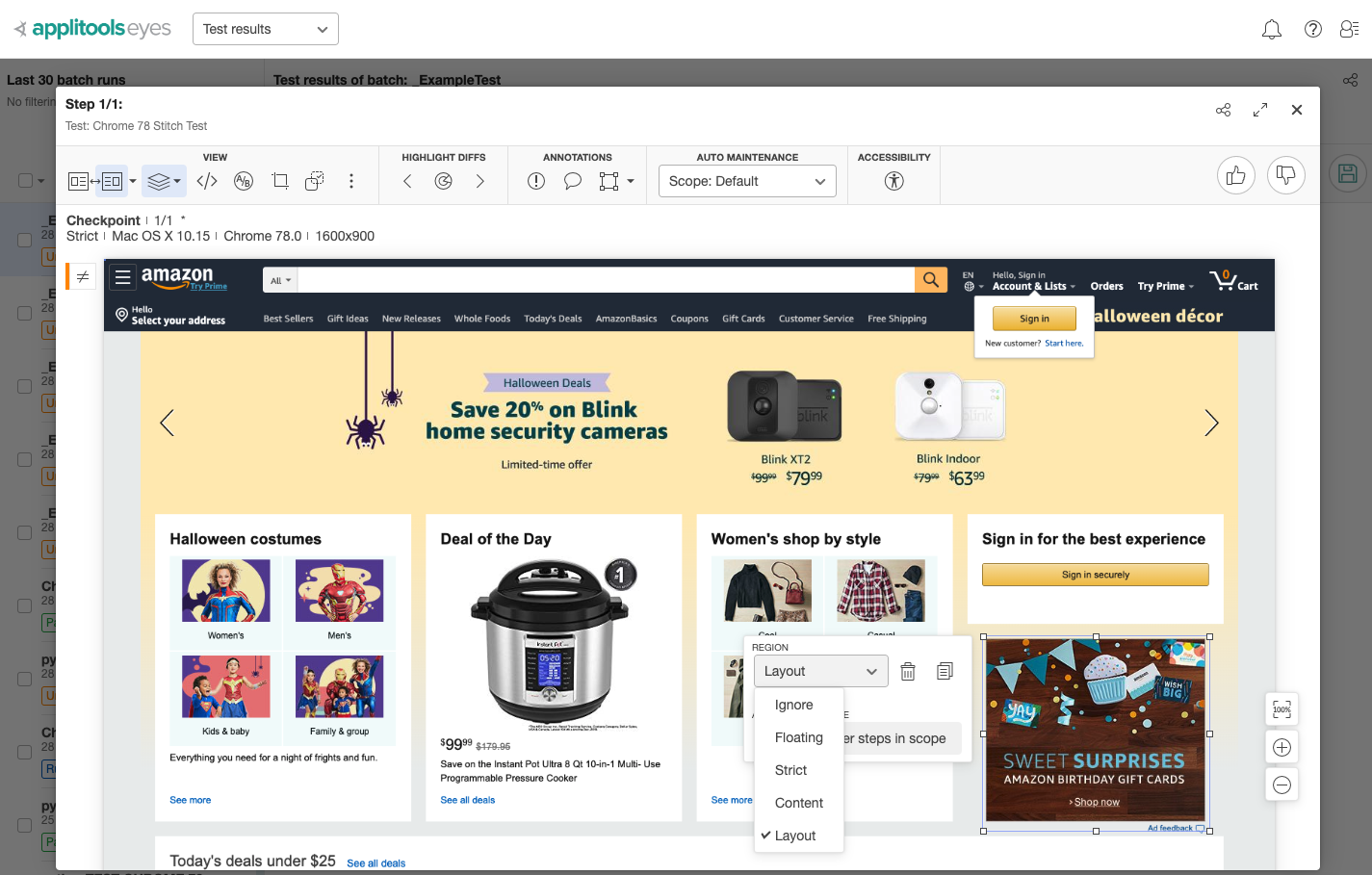Screen dimensions: 1372x875
Task: Go to previous highlighted diff
Action: coord(407,181)
